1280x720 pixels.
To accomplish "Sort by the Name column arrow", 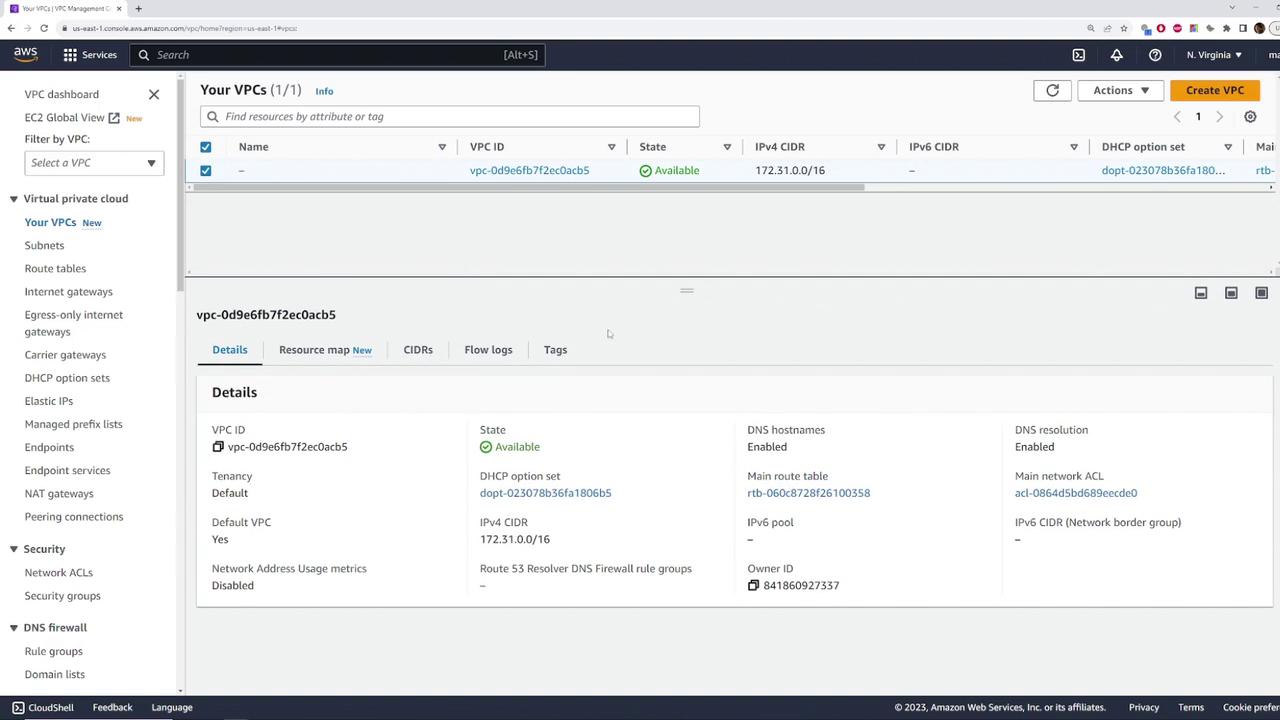I will pyautogui.click(x=442, y=147).
